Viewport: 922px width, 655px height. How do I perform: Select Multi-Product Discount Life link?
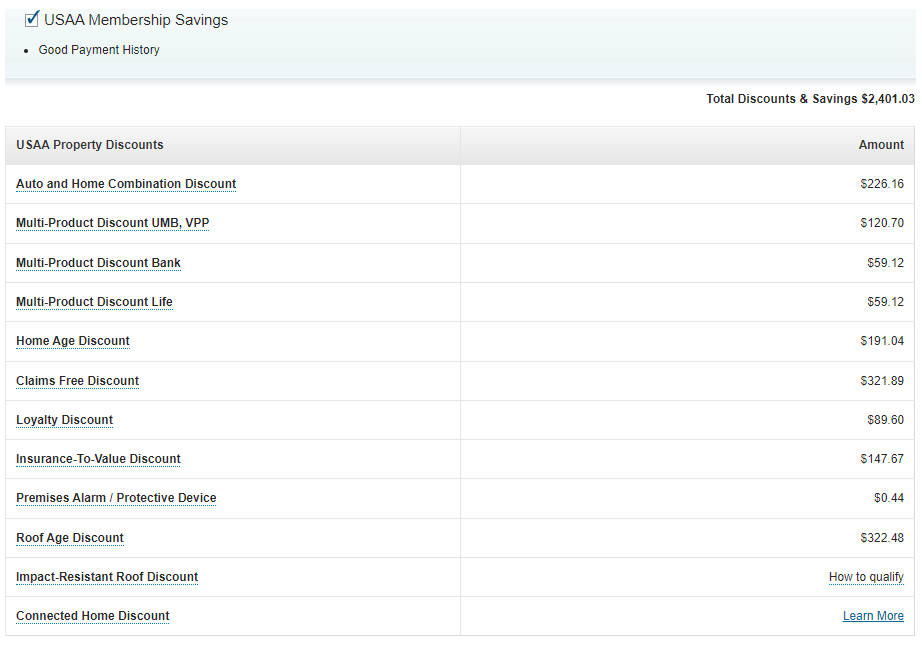tap(94, 302)
